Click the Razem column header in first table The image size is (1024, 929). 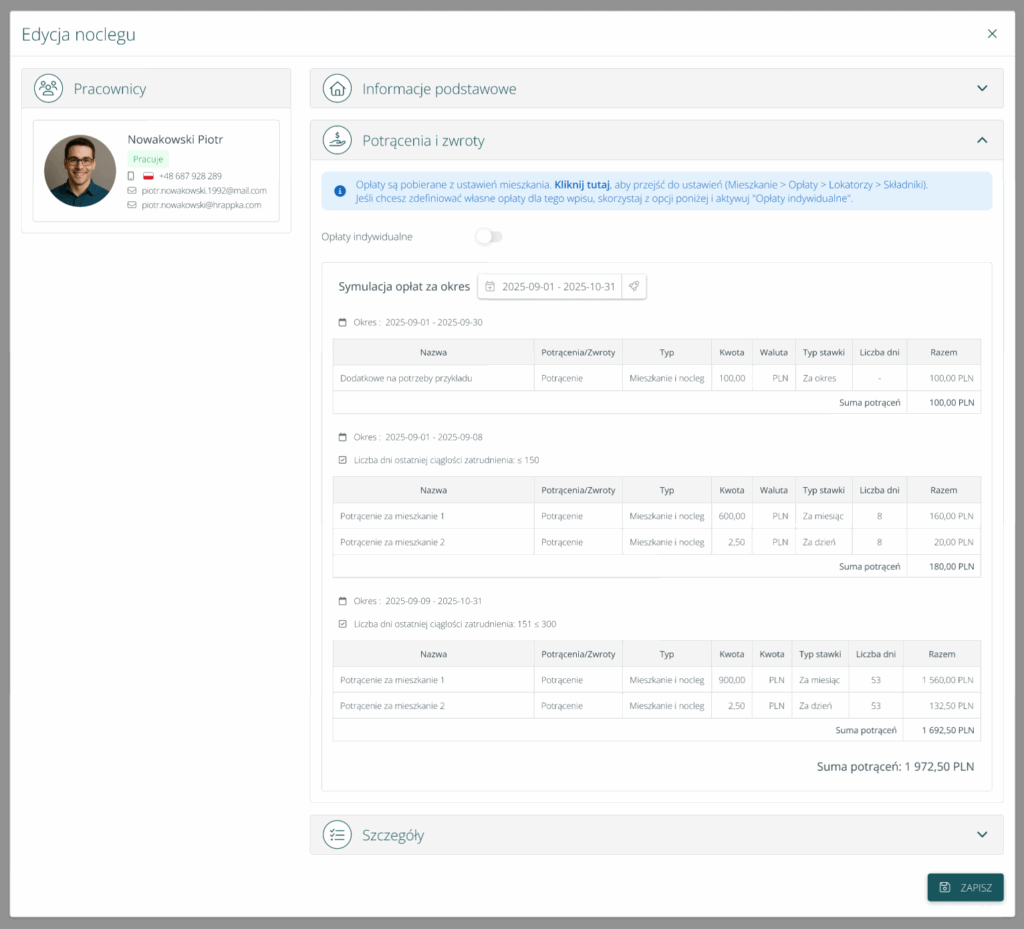(942, 352)
